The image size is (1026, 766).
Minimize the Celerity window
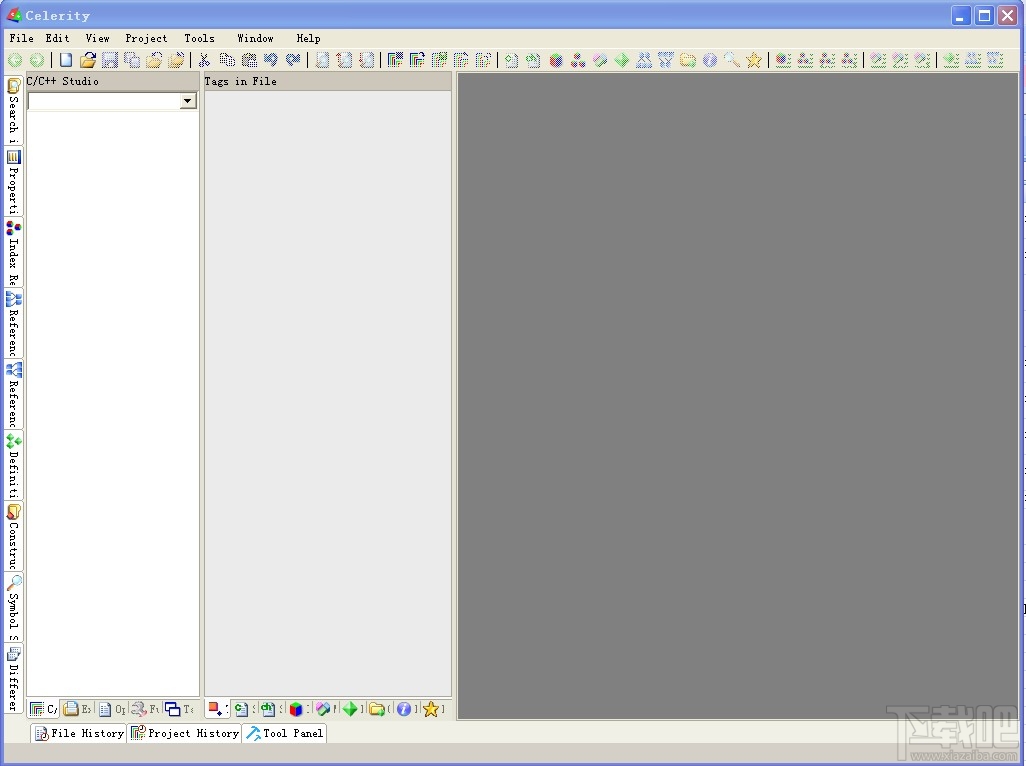pyautogui.click(x=961, y=16)
